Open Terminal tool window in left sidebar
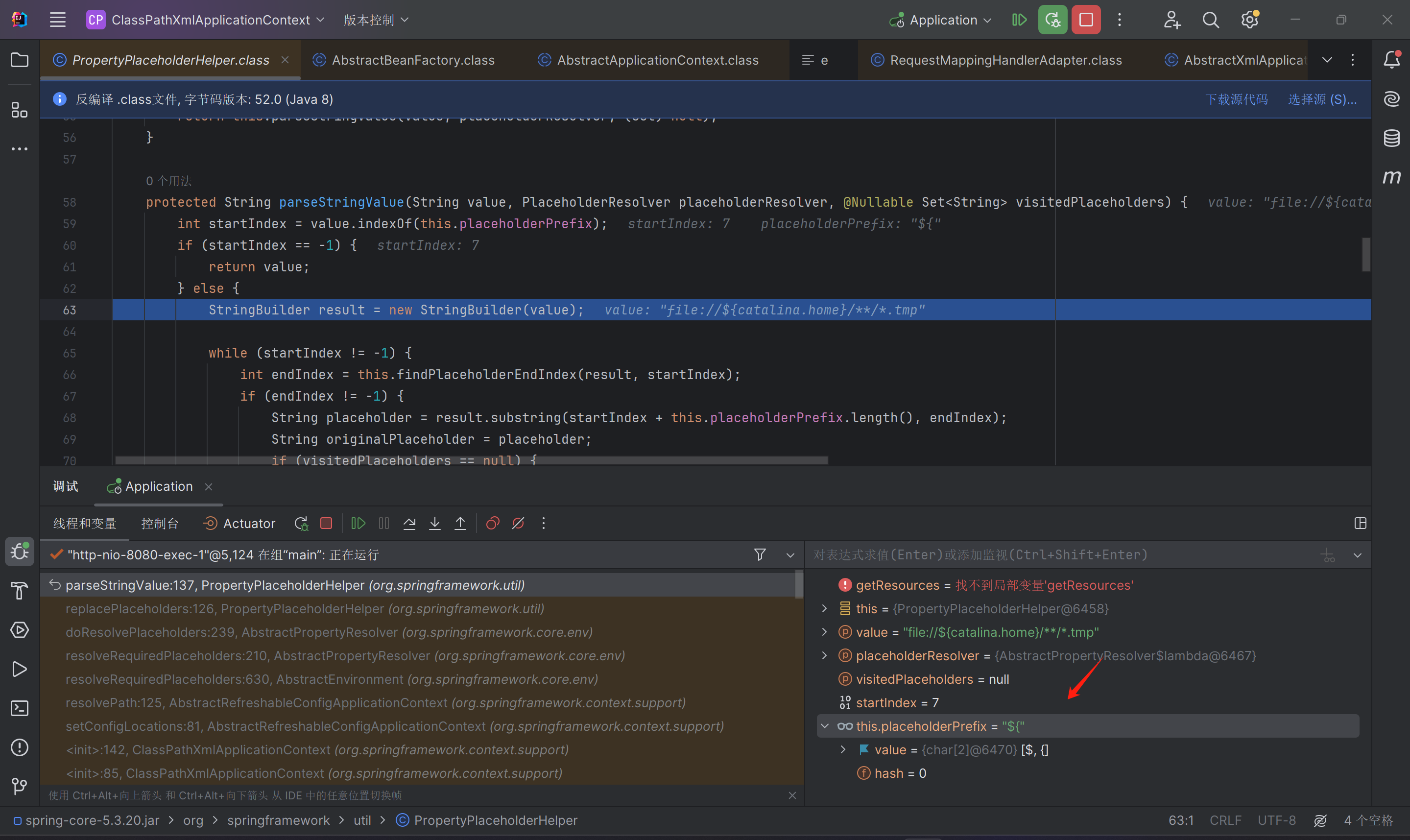 (x=20, y=708)
